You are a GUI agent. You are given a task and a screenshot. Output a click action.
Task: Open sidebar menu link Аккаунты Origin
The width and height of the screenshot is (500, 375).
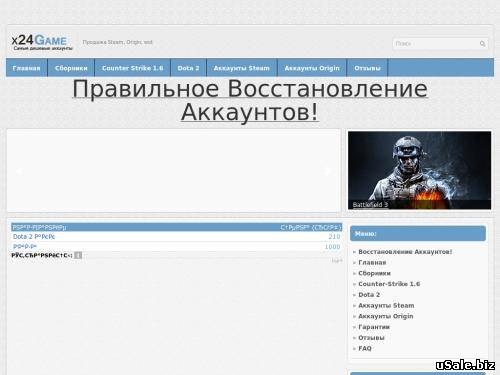point(386,316)
